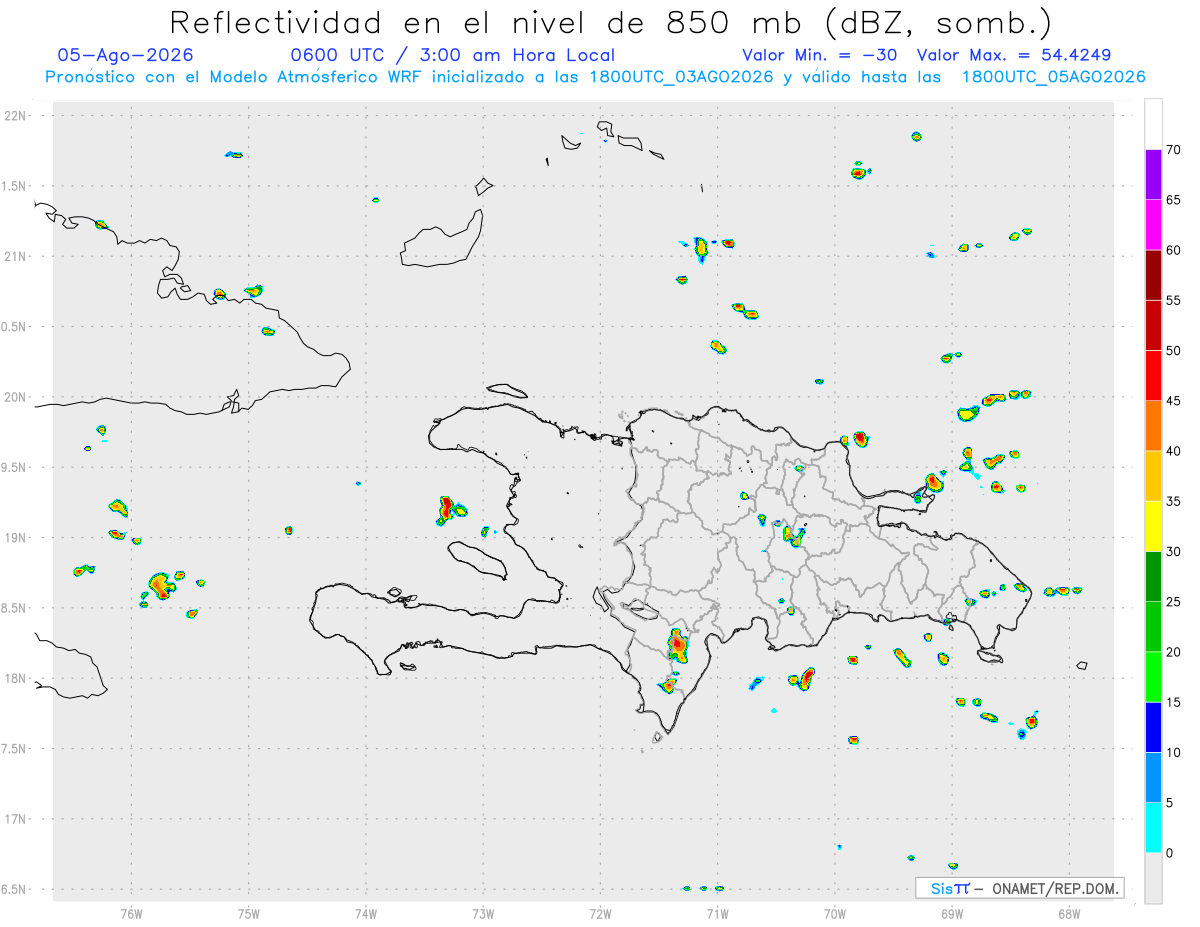This screenshot has height=927, width=1200.
Task: Click the colorbar value label '20'
Action: tap(1173, 652)
